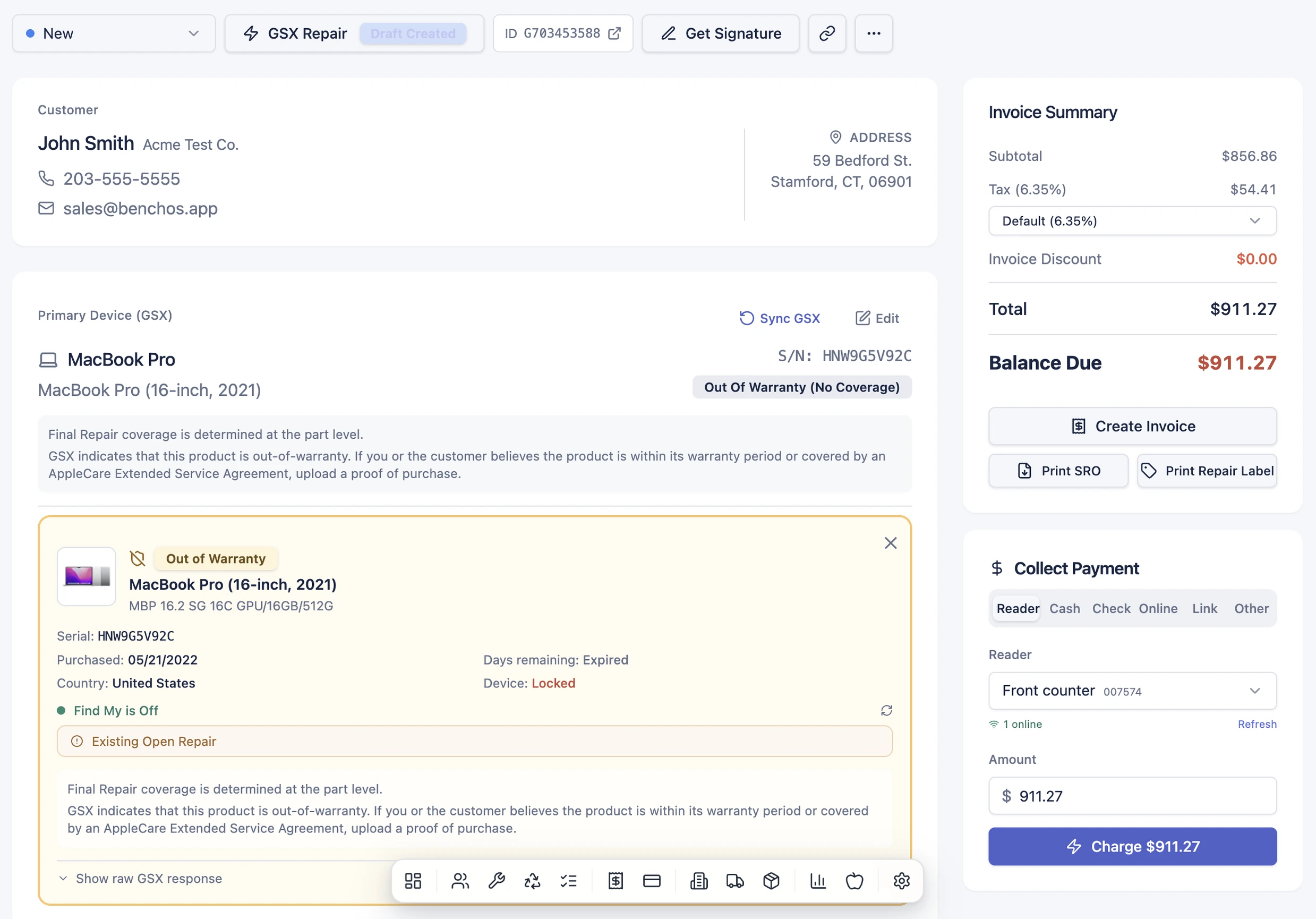
Task: Click the Get Signature button
Action: 721,33
